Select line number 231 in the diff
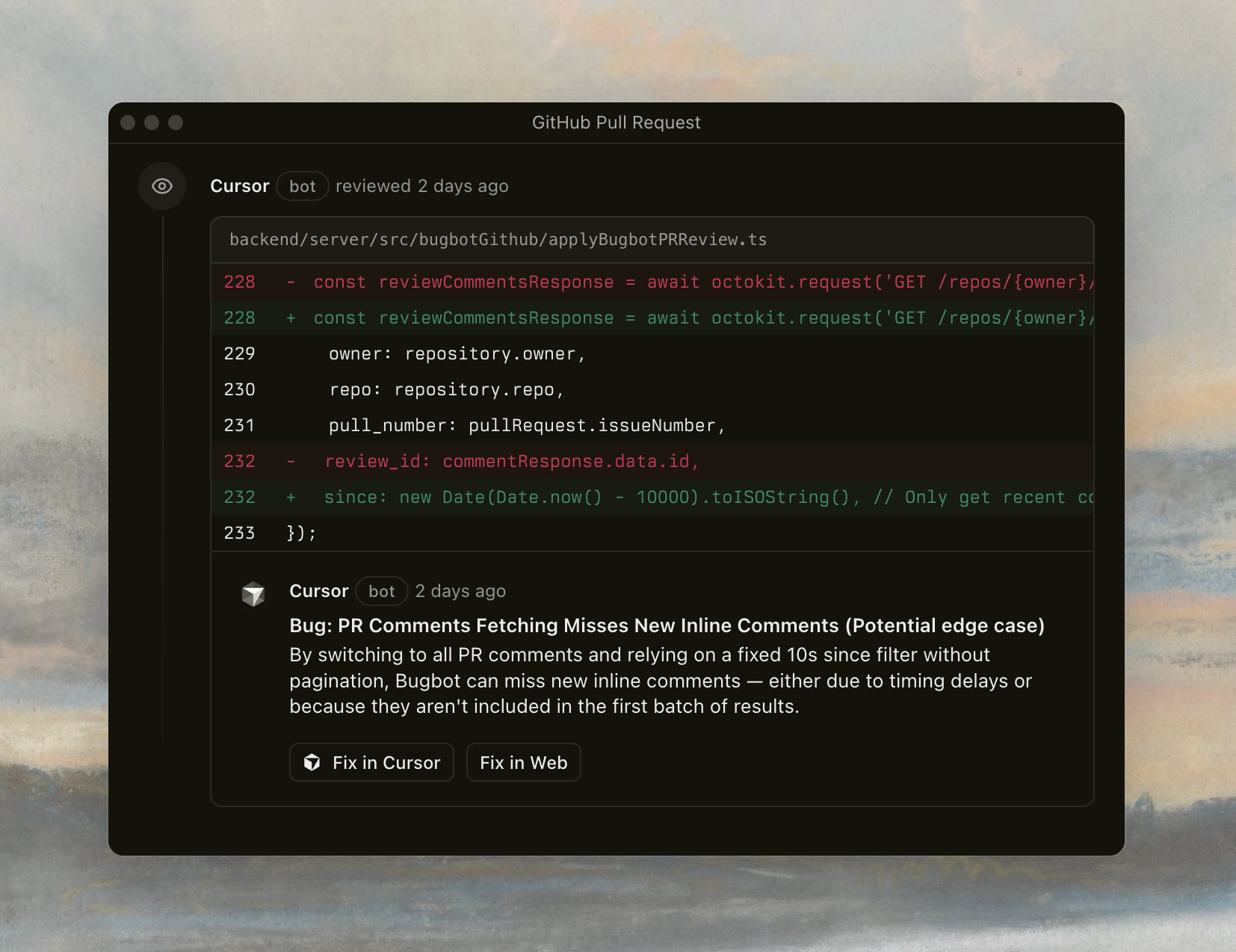1236x952 pixels. 239,425
